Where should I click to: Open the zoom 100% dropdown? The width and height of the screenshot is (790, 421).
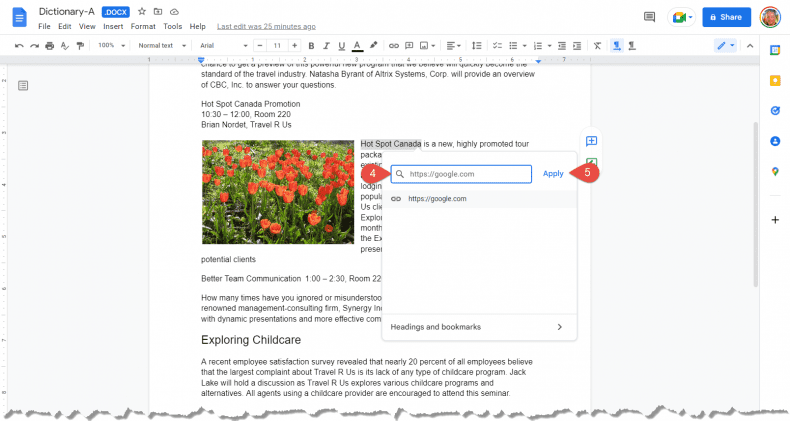[110, 46]
